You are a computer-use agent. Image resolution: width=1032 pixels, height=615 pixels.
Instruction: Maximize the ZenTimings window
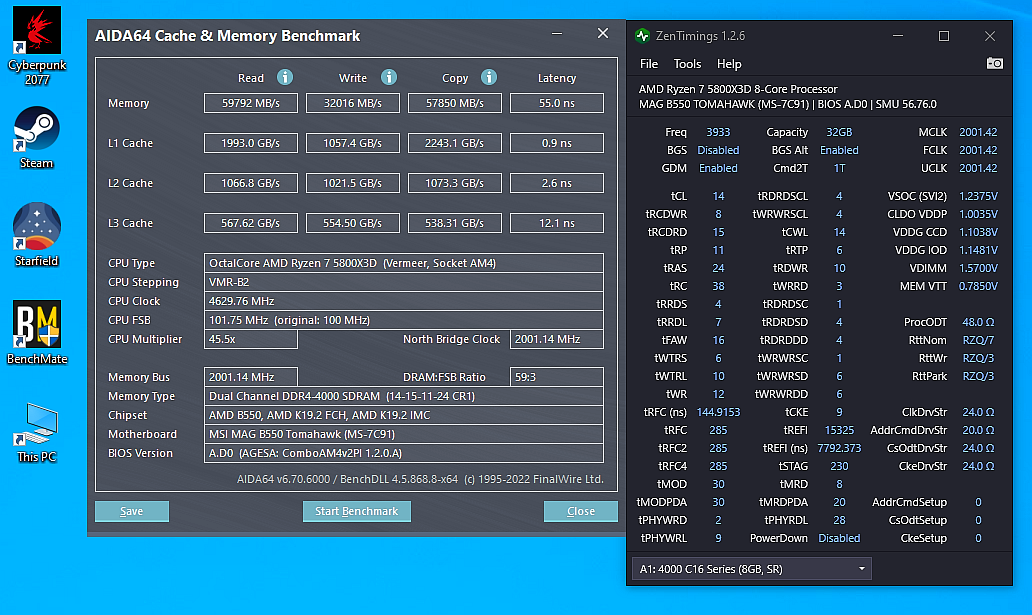944,36
